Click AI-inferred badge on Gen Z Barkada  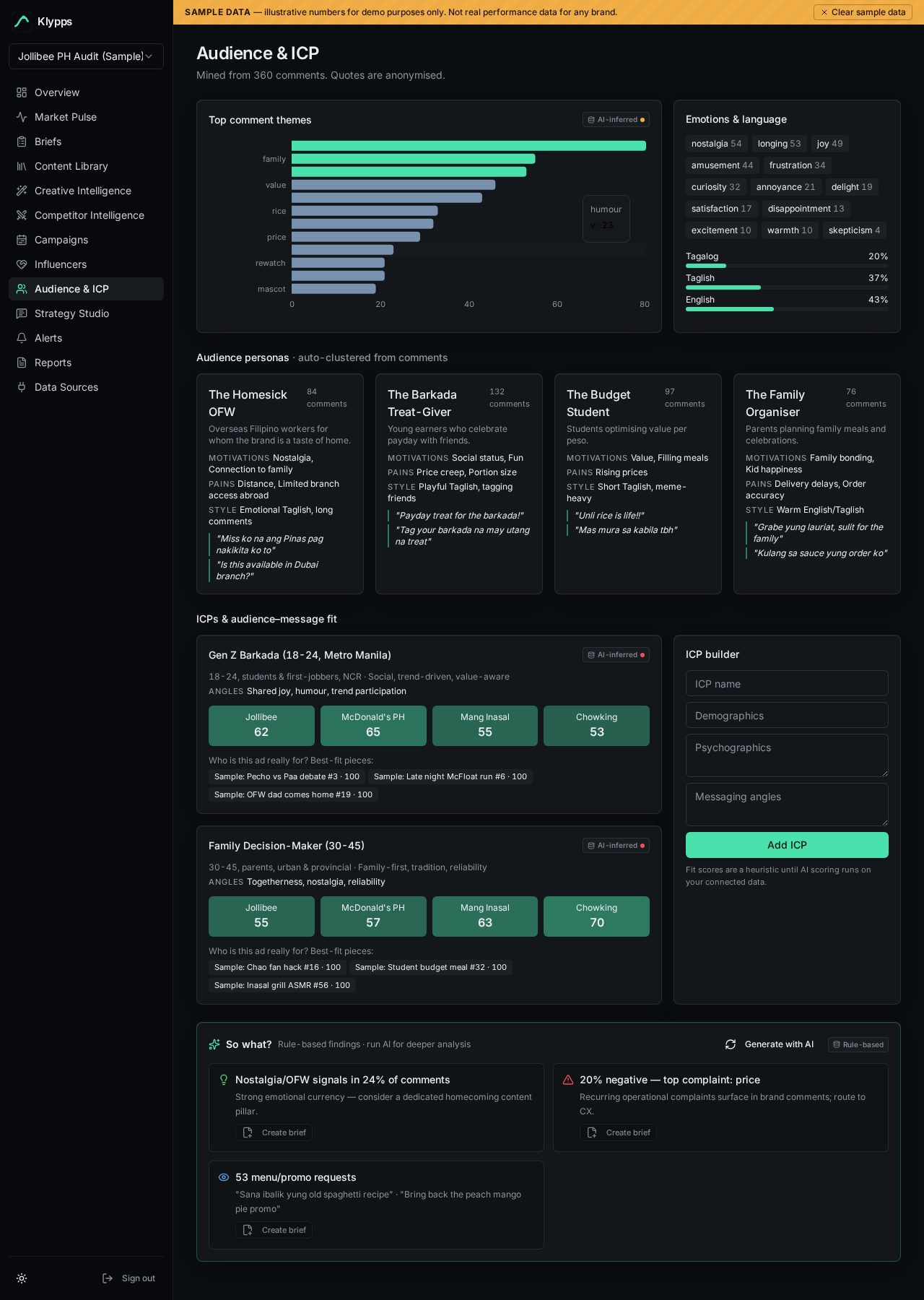tap(616, 655)
